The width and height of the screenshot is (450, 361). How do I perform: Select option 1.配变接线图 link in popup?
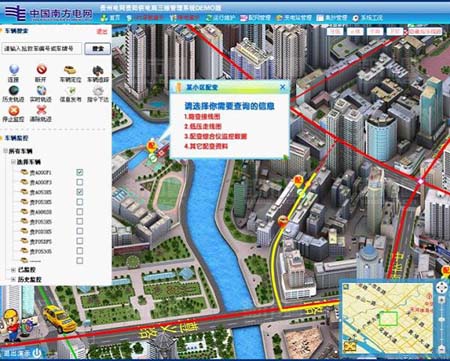click(202, 117)
